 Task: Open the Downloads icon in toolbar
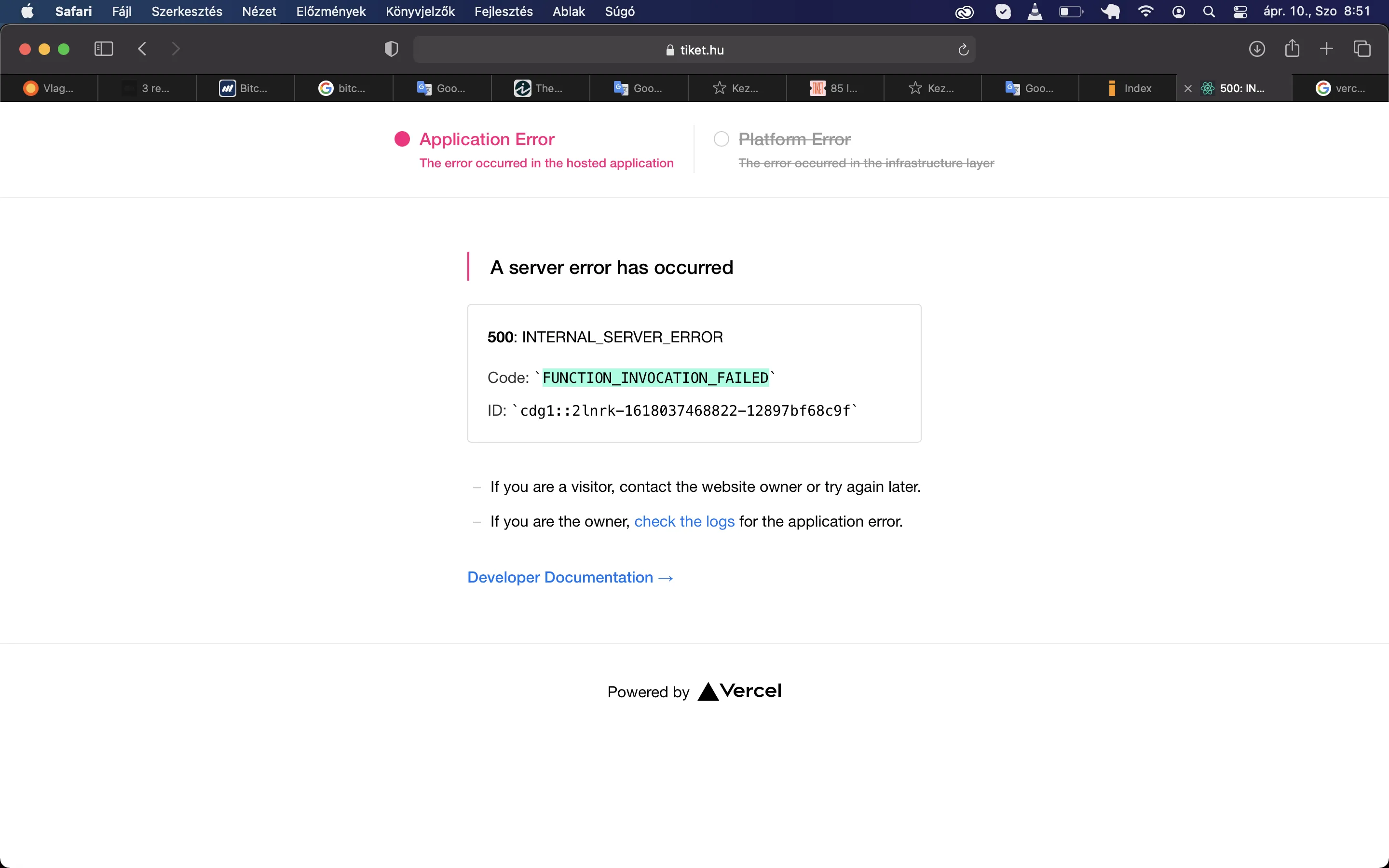pos(1256,49)
